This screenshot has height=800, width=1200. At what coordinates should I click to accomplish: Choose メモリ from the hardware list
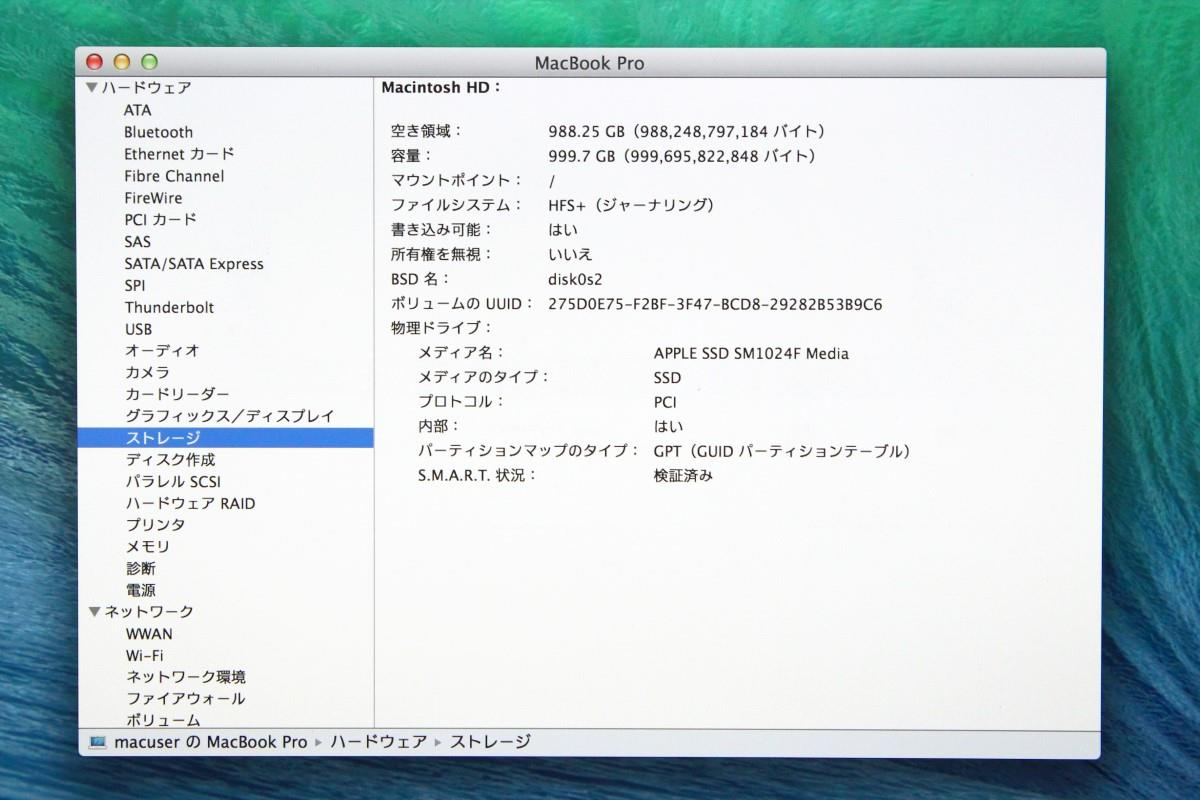[147, 547]
